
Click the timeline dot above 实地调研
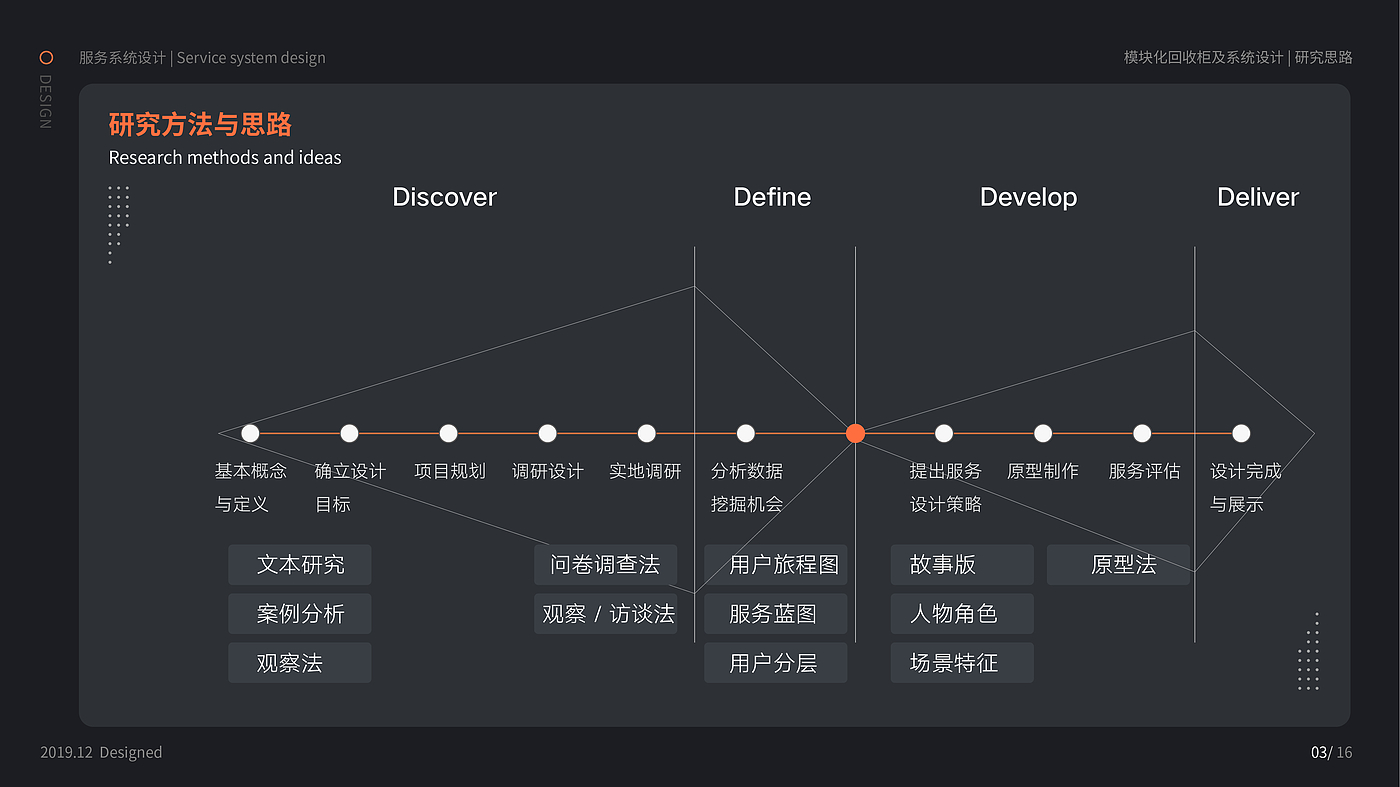click(646, 433)
